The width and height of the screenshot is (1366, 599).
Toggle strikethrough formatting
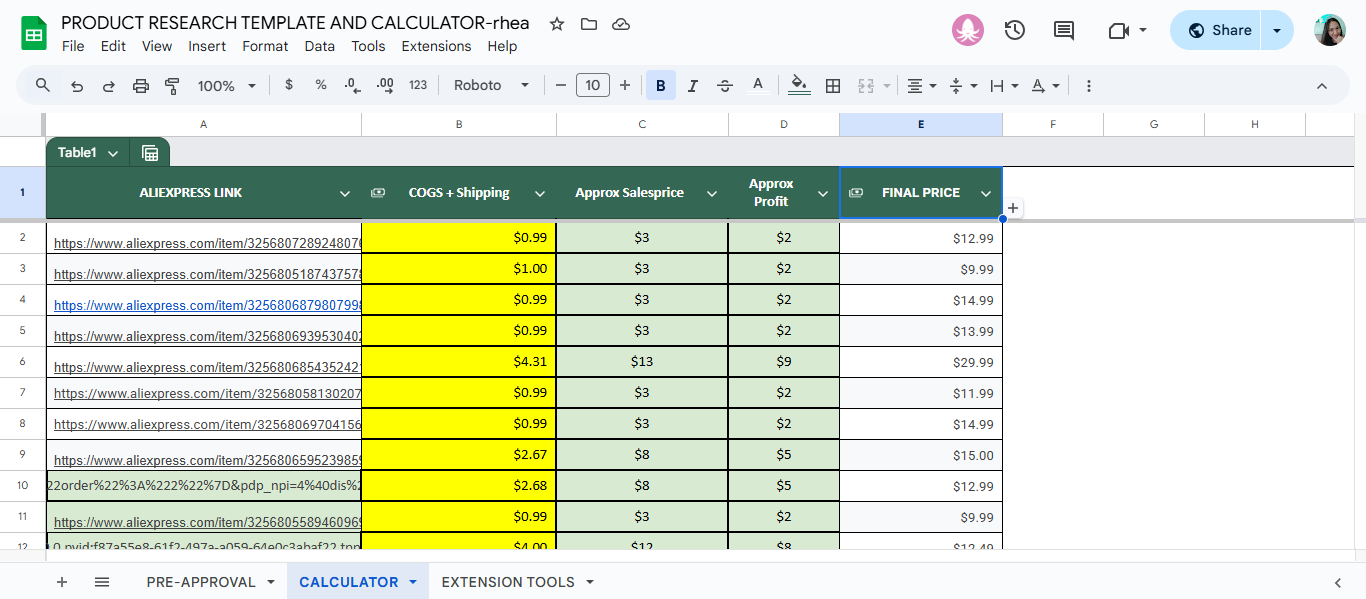coord(725,86)
